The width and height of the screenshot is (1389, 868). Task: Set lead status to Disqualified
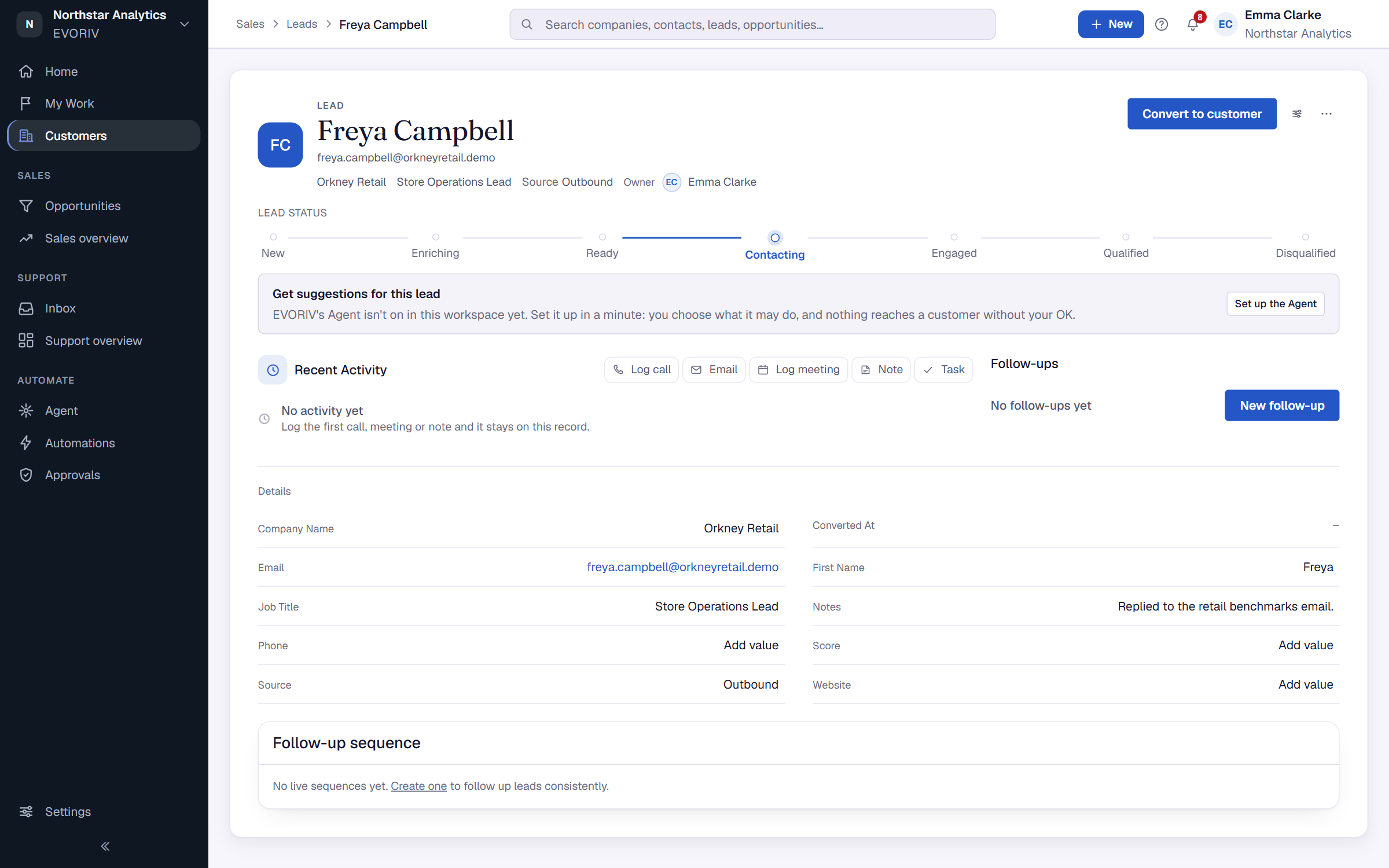[1305, 245]
